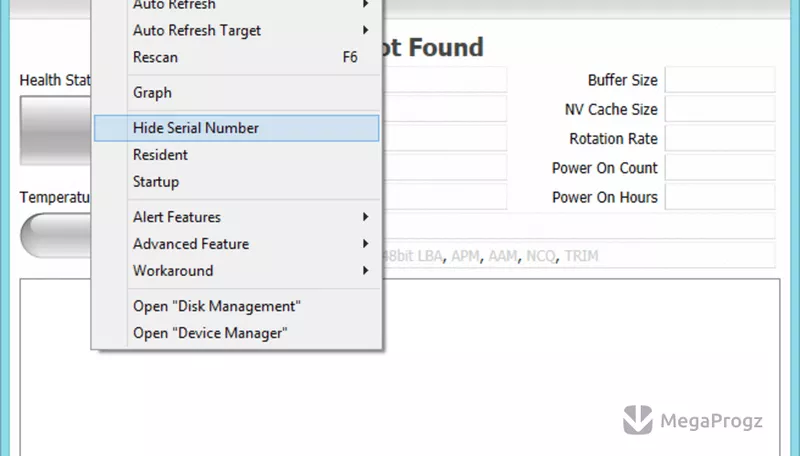800x456 pixels.
Task: Toggle Hide Serial Number option
Action: [237, 128]
